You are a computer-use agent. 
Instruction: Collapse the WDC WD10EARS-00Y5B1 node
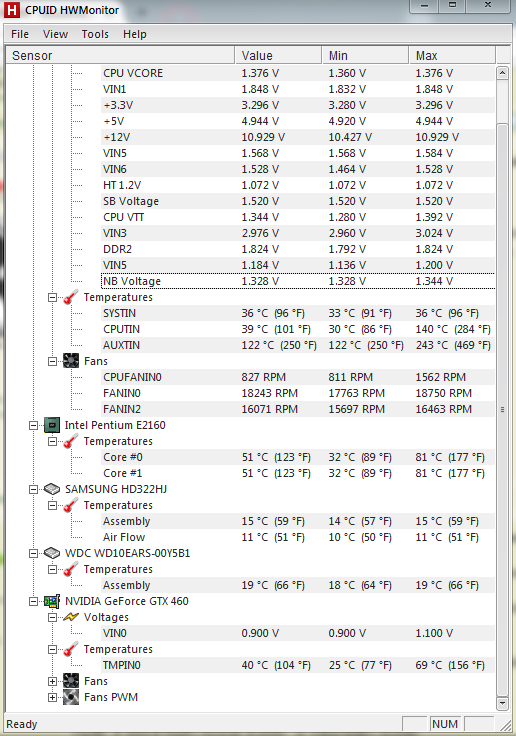click(x=33, y=553)
